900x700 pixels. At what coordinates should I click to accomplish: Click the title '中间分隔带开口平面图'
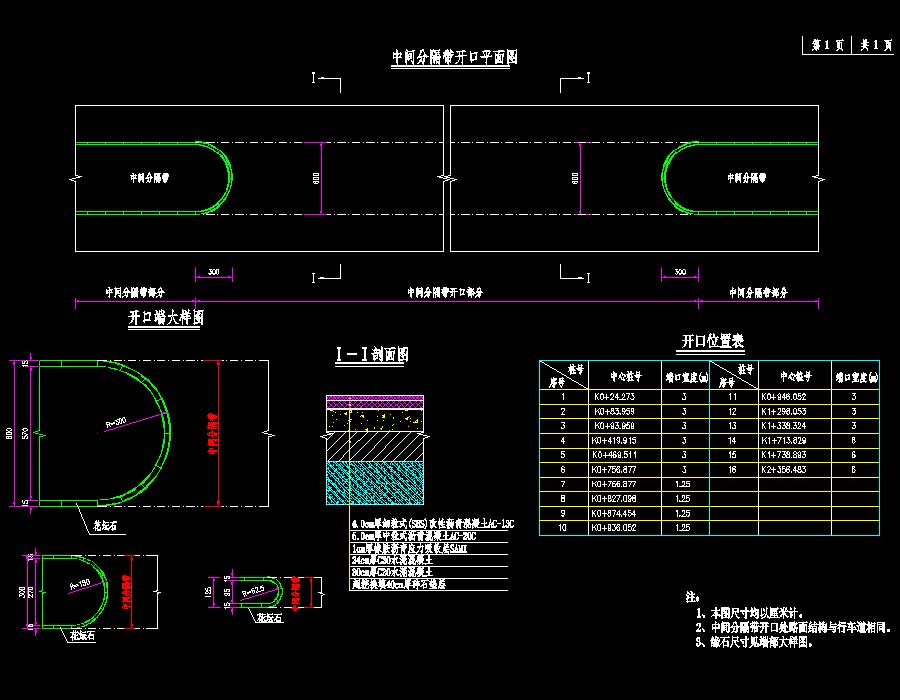pyautogui.click(x=455, y=57)
